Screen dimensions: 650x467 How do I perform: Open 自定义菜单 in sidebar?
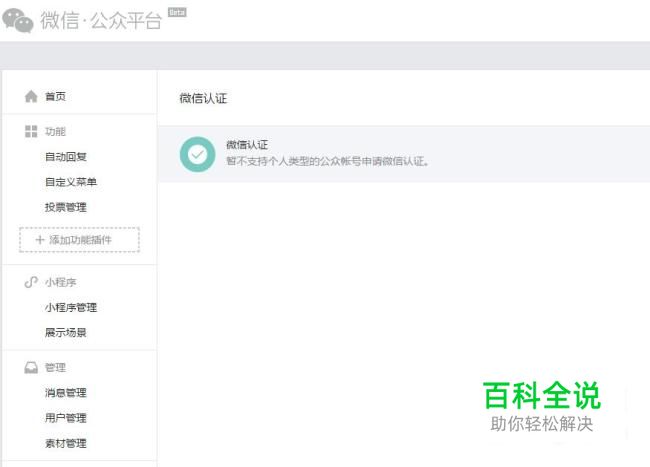tap(71, 182)
